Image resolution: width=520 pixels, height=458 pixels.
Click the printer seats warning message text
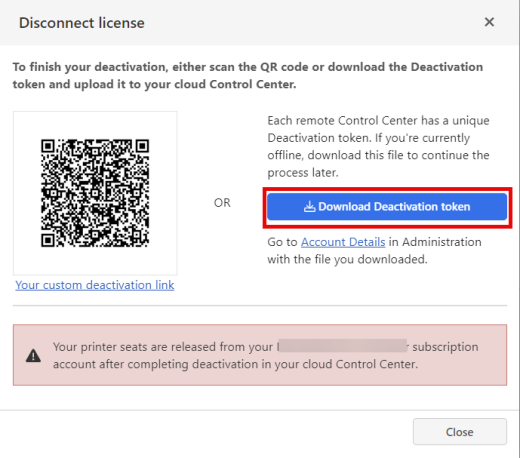(x=265, y=355)
